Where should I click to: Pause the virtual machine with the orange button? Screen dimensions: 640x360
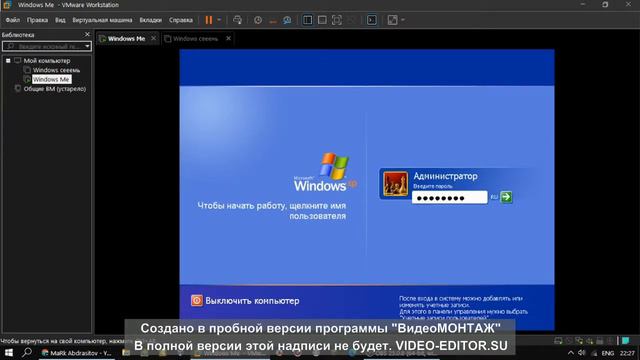click(x=209, y=20)
